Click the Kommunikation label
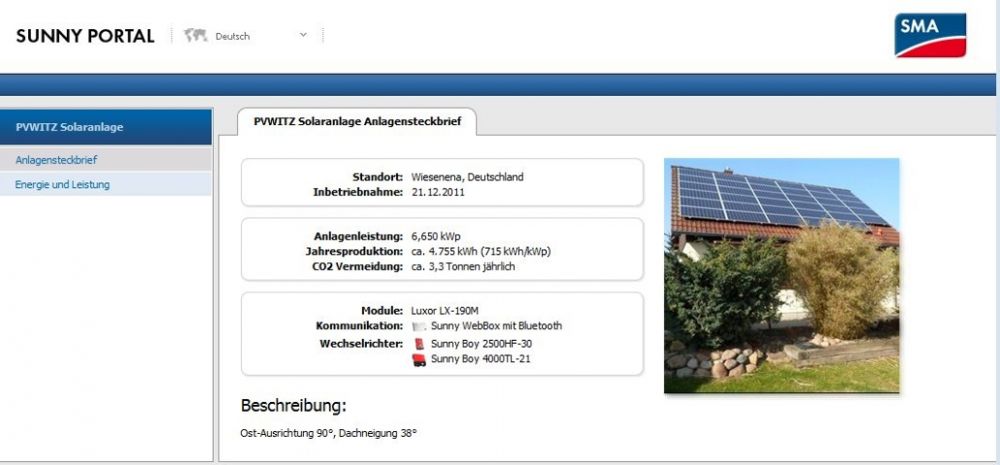1000x465 pixels. click(360, 326)
